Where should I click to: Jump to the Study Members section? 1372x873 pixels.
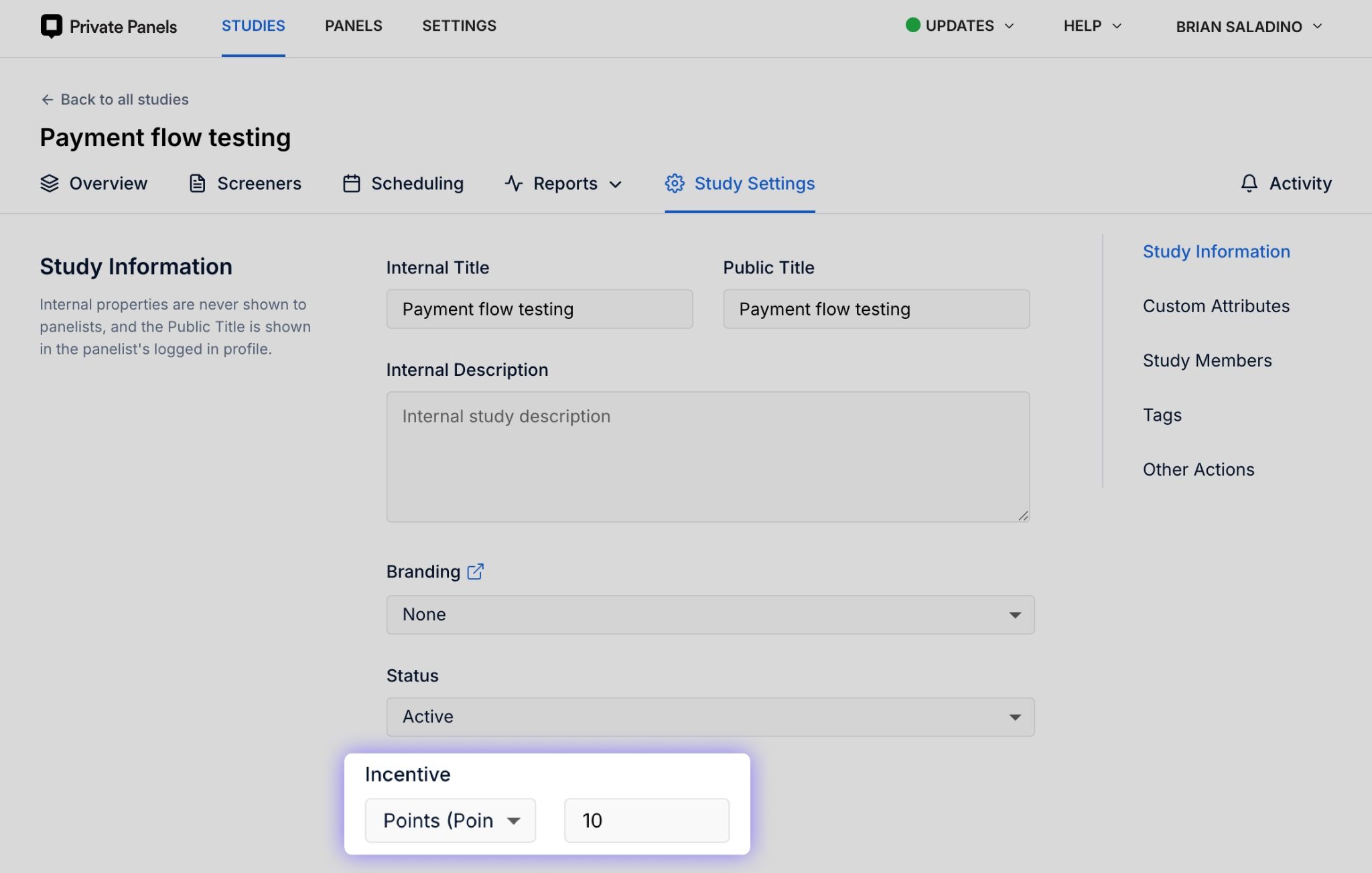(x=1207, y=360)
